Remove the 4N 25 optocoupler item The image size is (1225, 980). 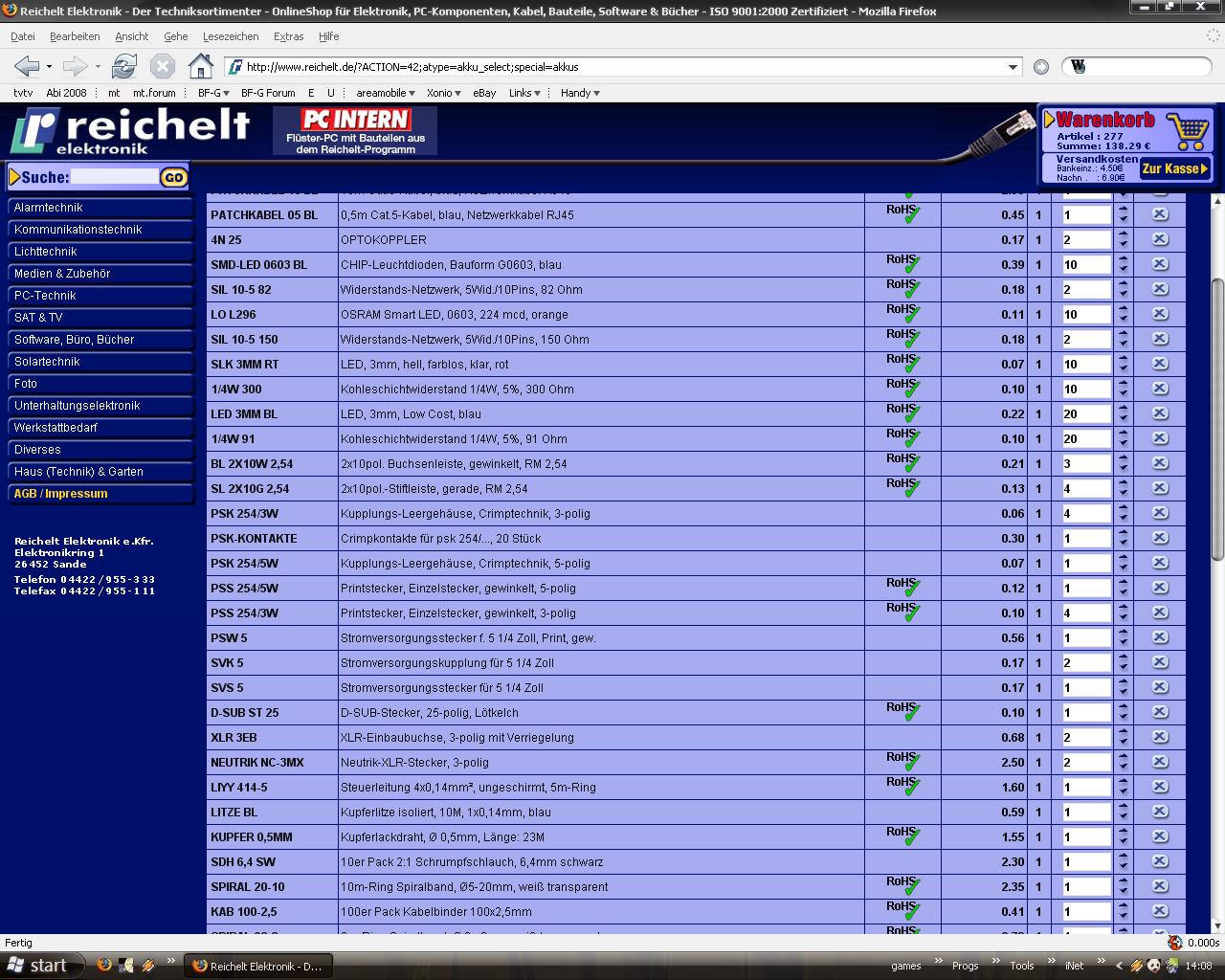1159,239
